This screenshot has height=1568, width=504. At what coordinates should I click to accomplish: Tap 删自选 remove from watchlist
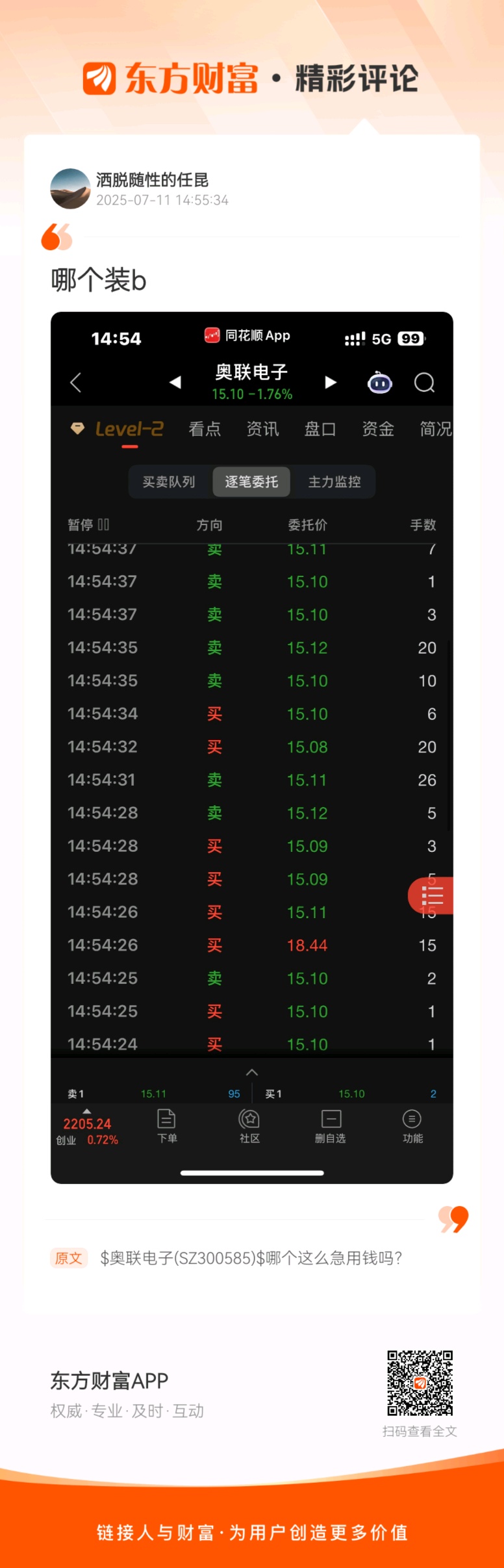click(x=331, y=1126)
